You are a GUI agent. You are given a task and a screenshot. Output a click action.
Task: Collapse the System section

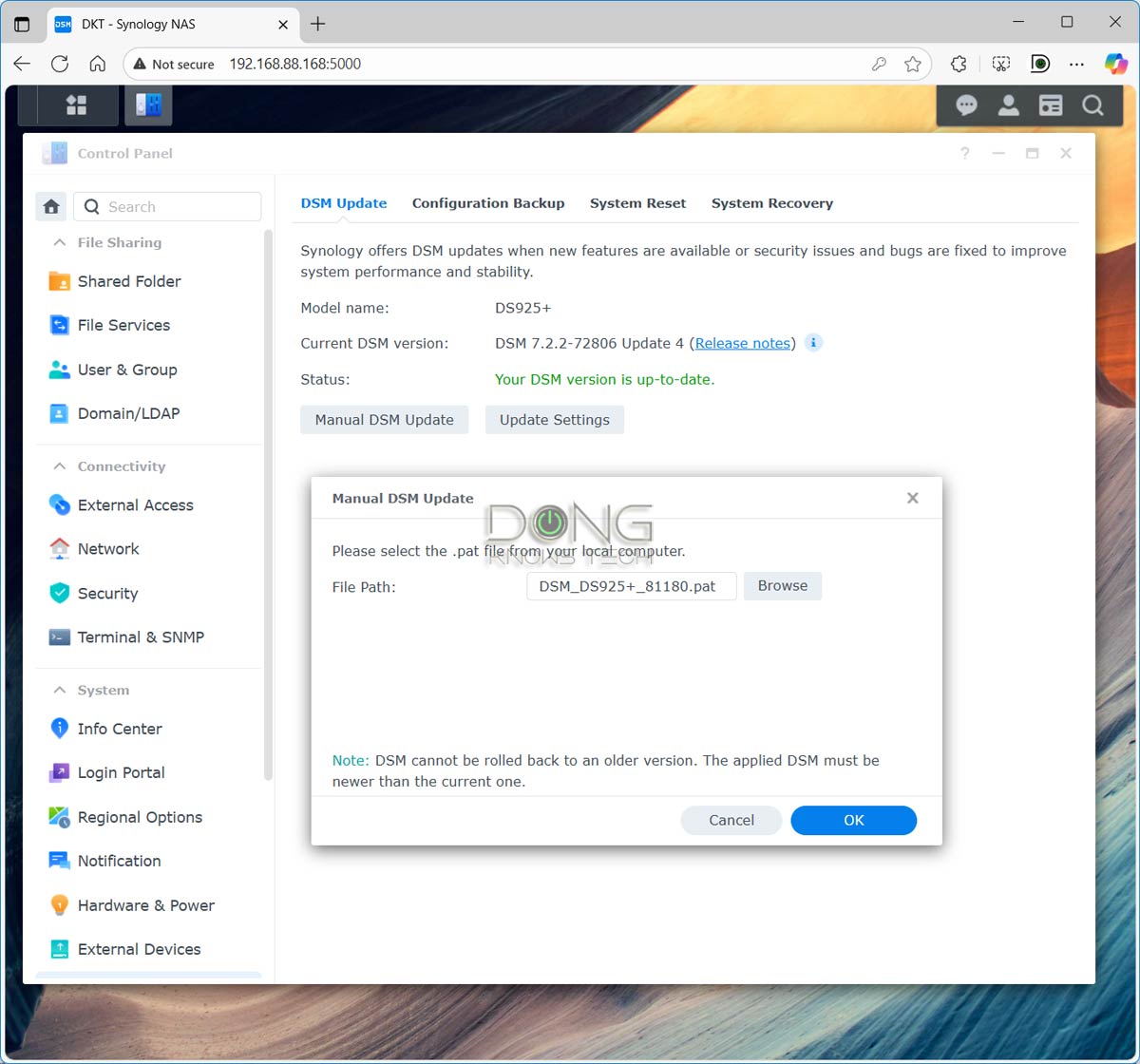tap(59, 690)
